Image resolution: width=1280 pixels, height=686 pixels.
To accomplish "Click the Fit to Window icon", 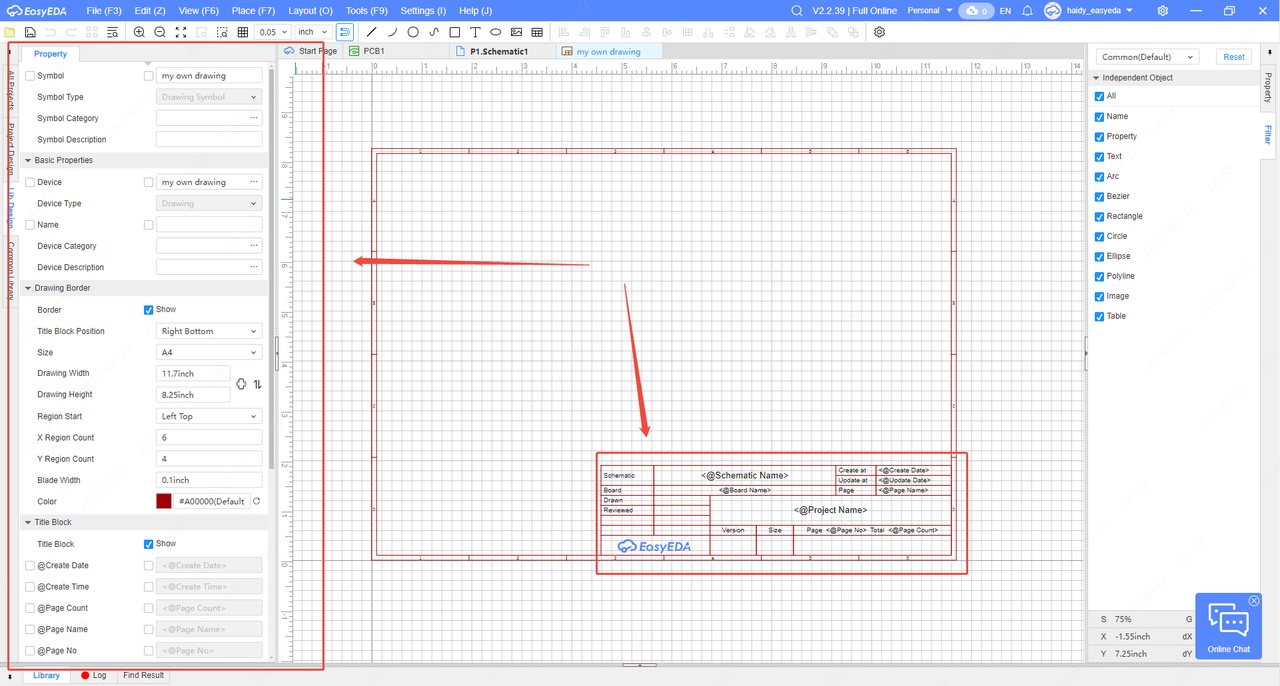I will (x=181, y=32).
